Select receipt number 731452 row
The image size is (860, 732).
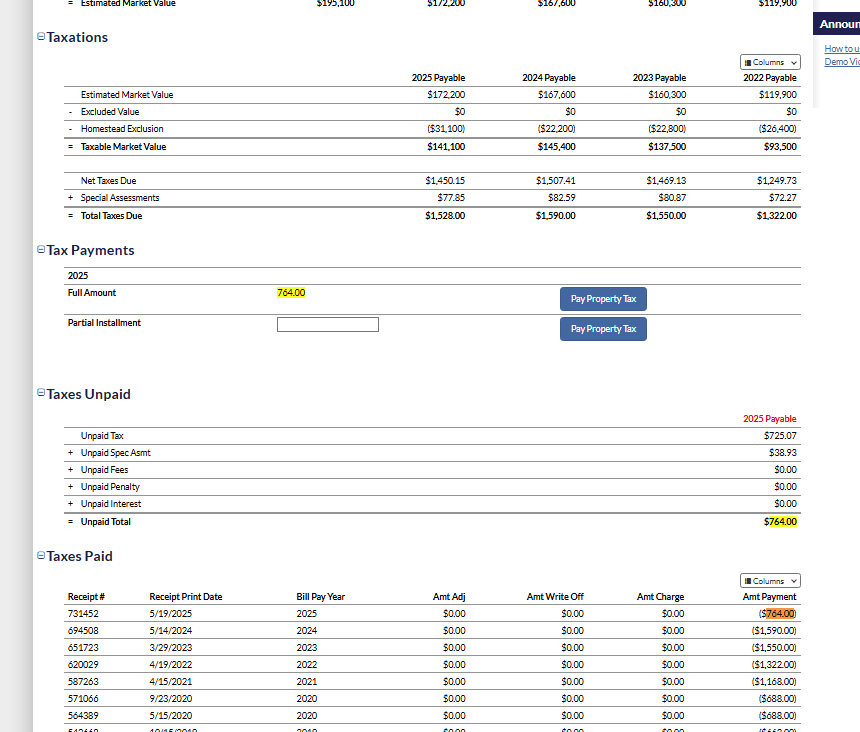click(x=83, y=613)
